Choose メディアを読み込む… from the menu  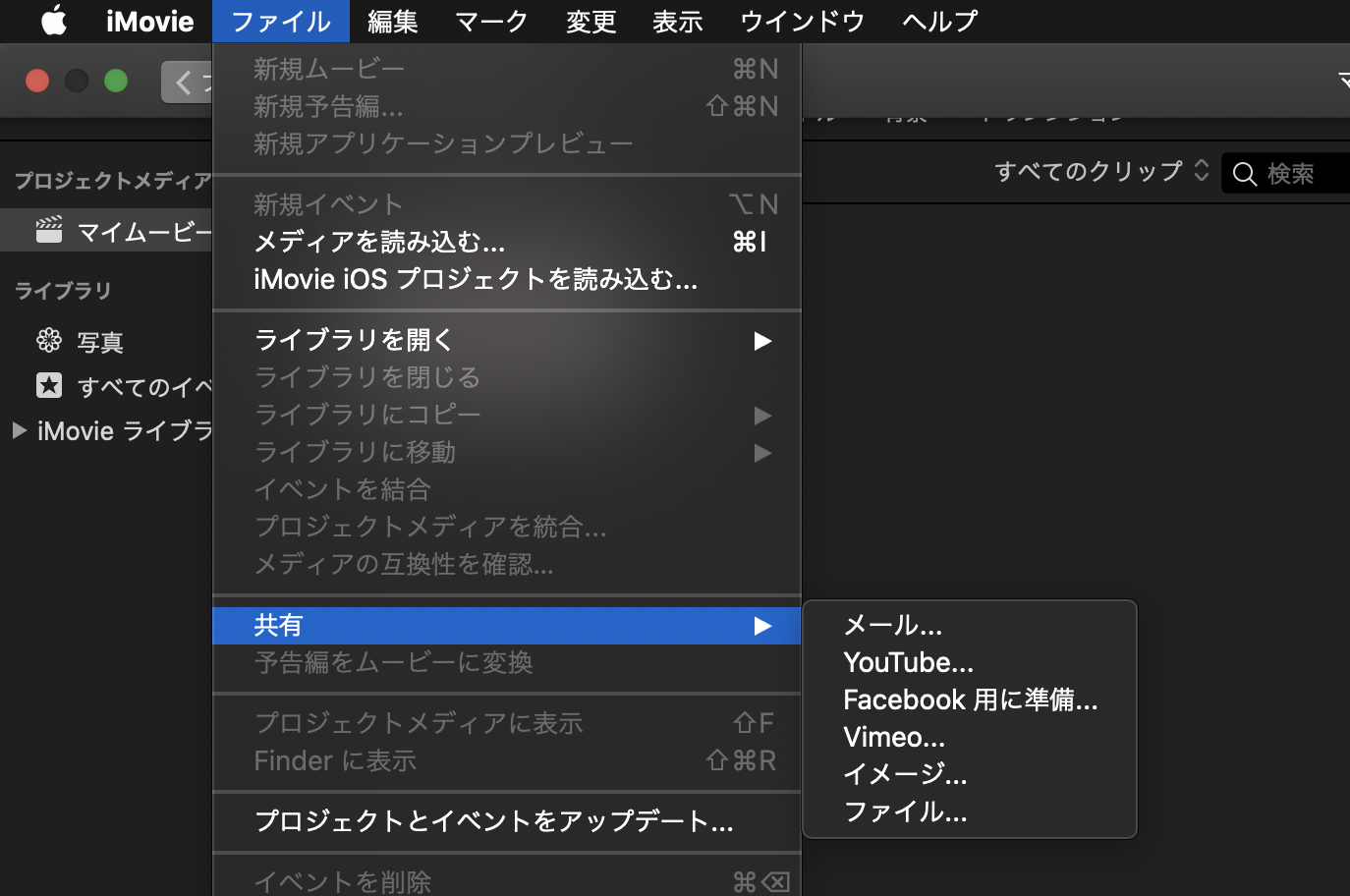[x=507, y=242]
